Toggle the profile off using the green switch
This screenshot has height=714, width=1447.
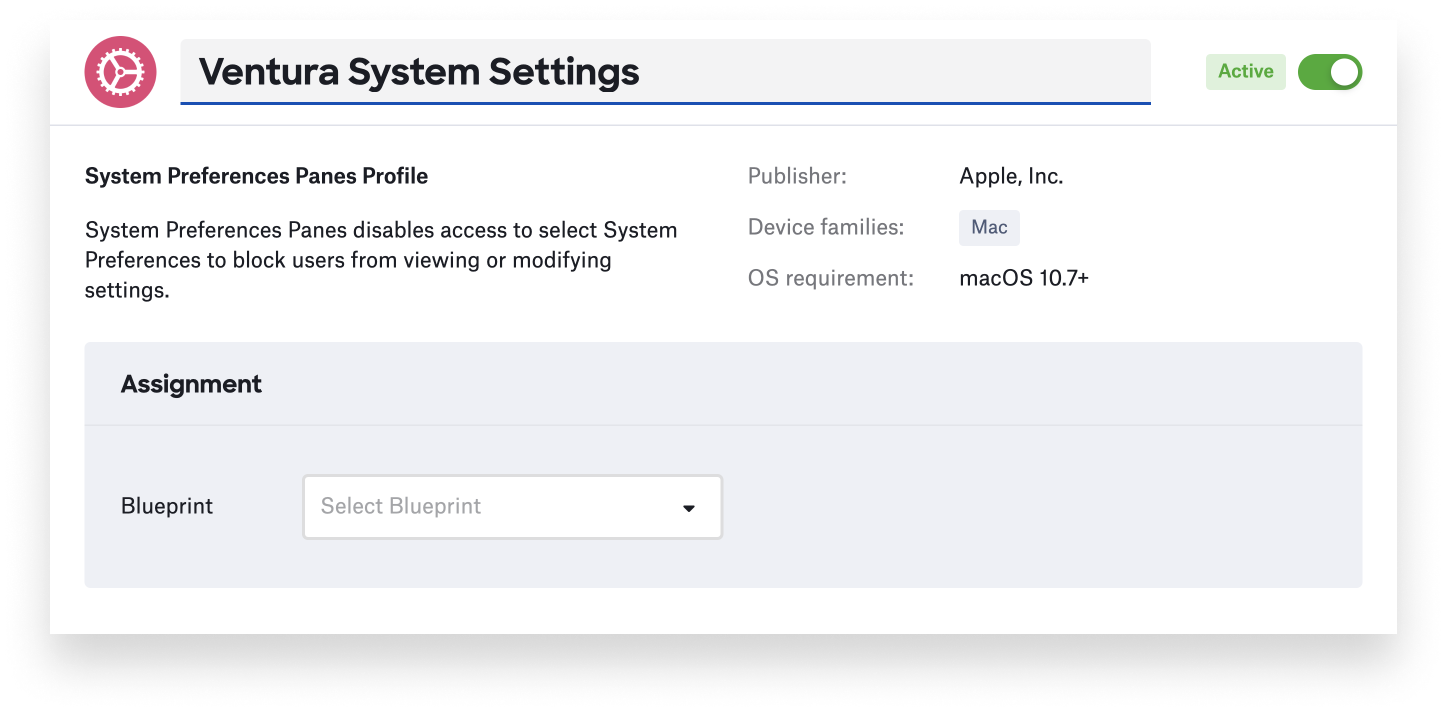(1329, 72)
